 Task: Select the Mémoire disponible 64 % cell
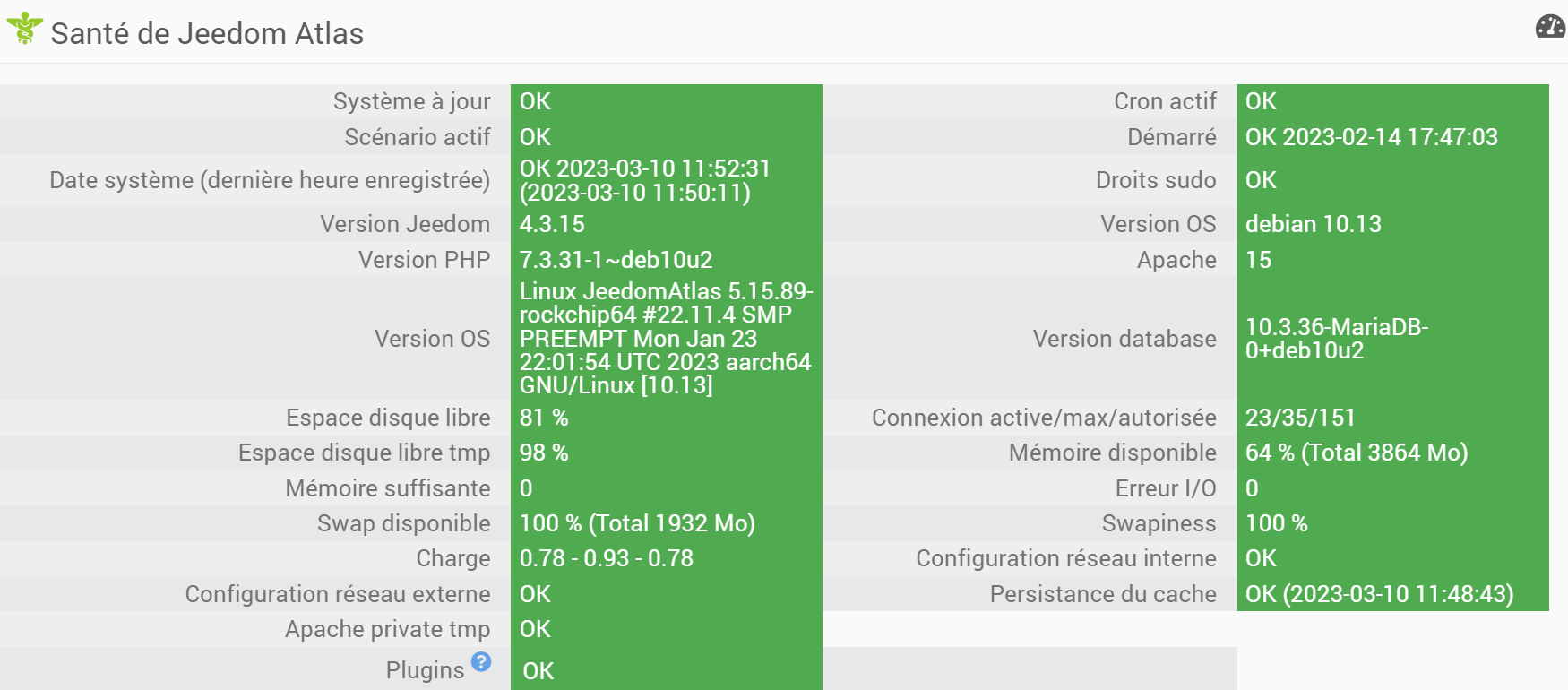point(1356,453)
